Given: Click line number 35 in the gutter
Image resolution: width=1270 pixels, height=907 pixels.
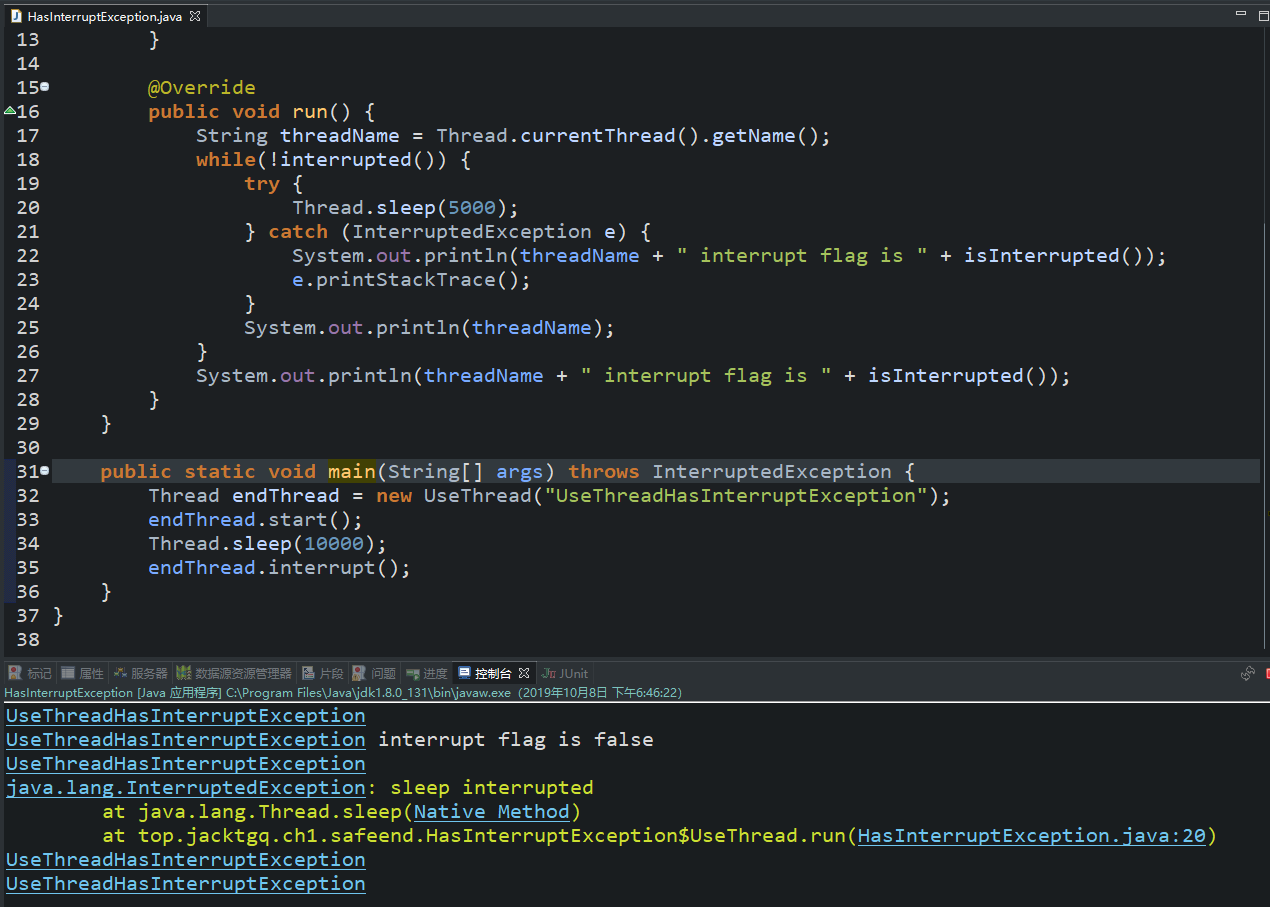Looking at the screenshot, I should [x=28, y=567].
